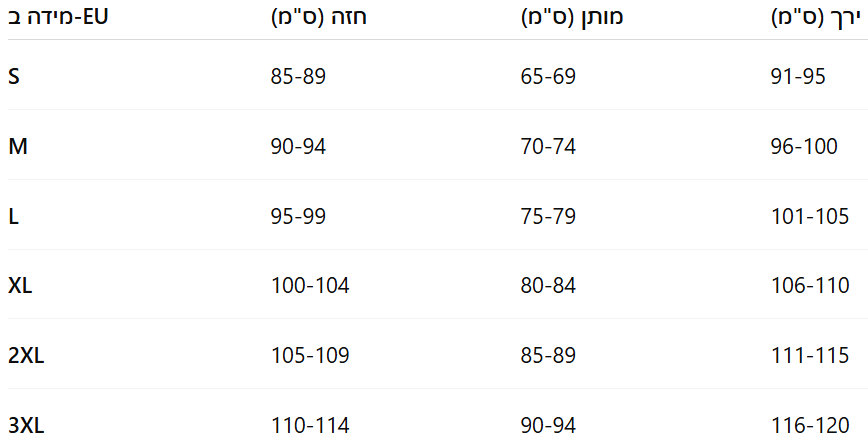The image size is (868, 441).
Task: Select the S size row label
Action: coord(14,76)
